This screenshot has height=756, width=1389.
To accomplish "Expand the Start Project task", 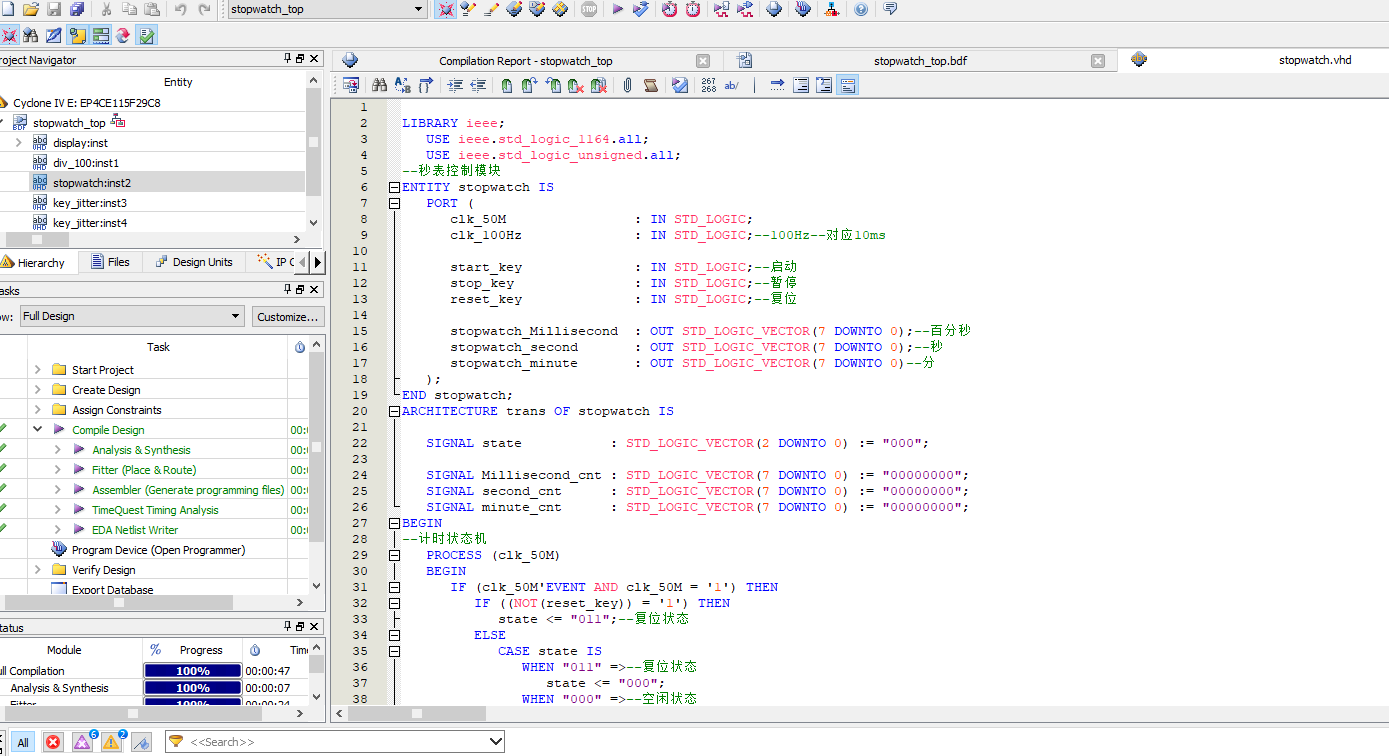I will click(x=38, y=370).
